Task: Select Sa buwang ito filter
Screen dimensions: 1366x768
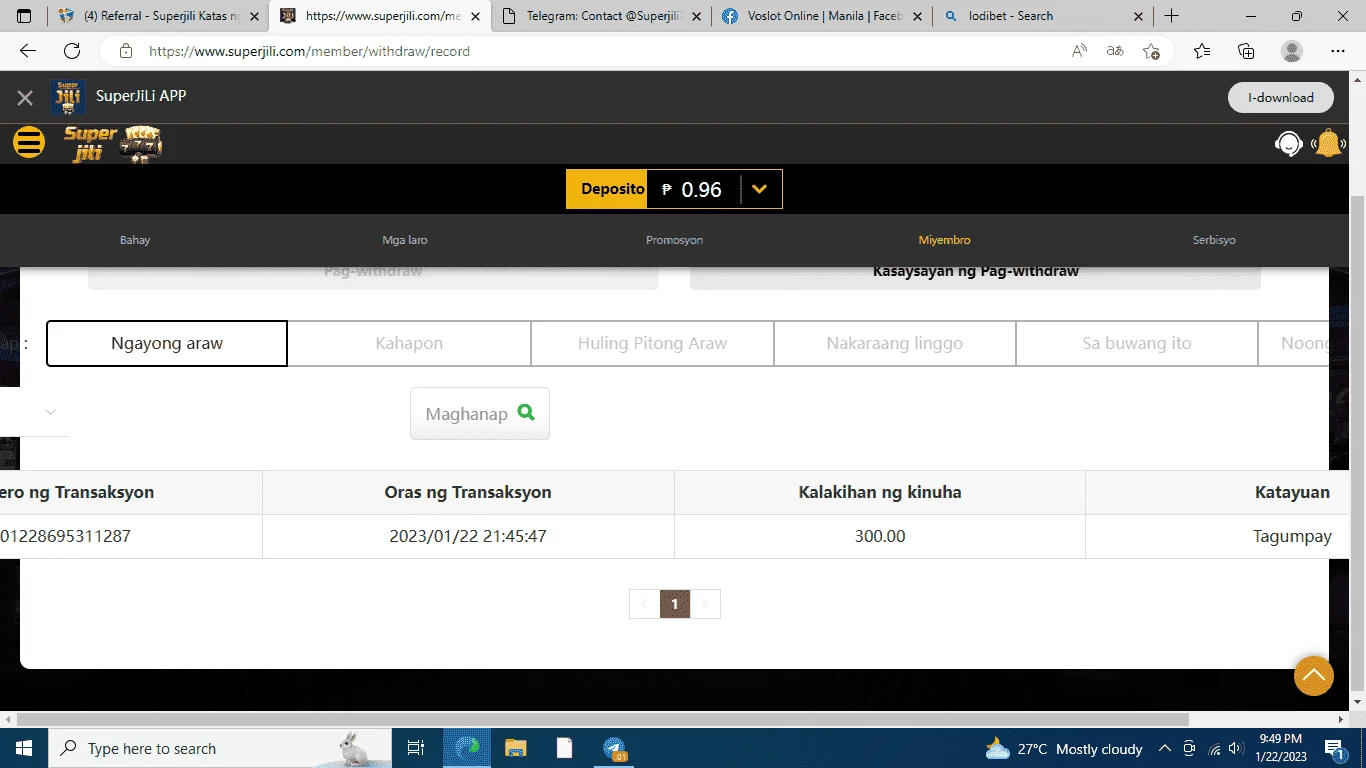Action: pyautogui.click(x=1137, y=343)
